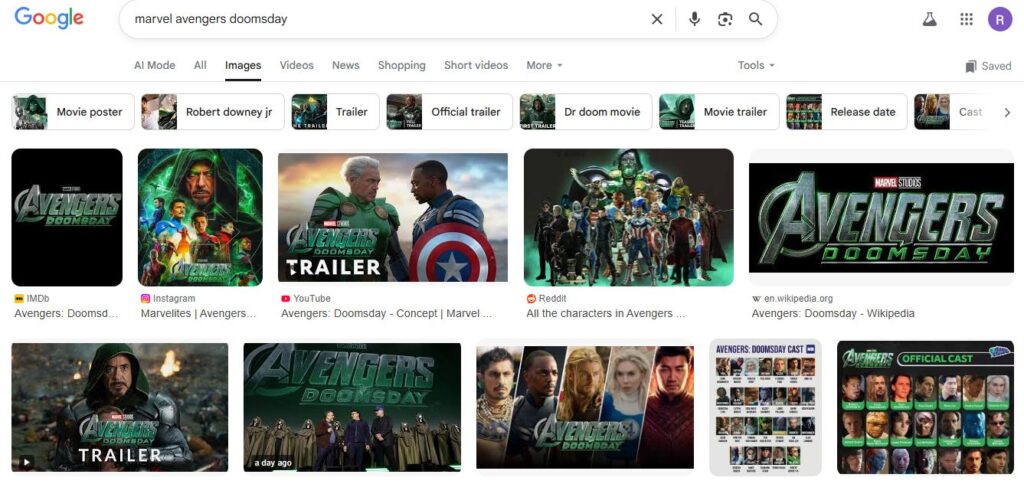Viewport: 1024px width, 484px height.
Task: Click the IMDb source name
Action: tap(38, 298)
